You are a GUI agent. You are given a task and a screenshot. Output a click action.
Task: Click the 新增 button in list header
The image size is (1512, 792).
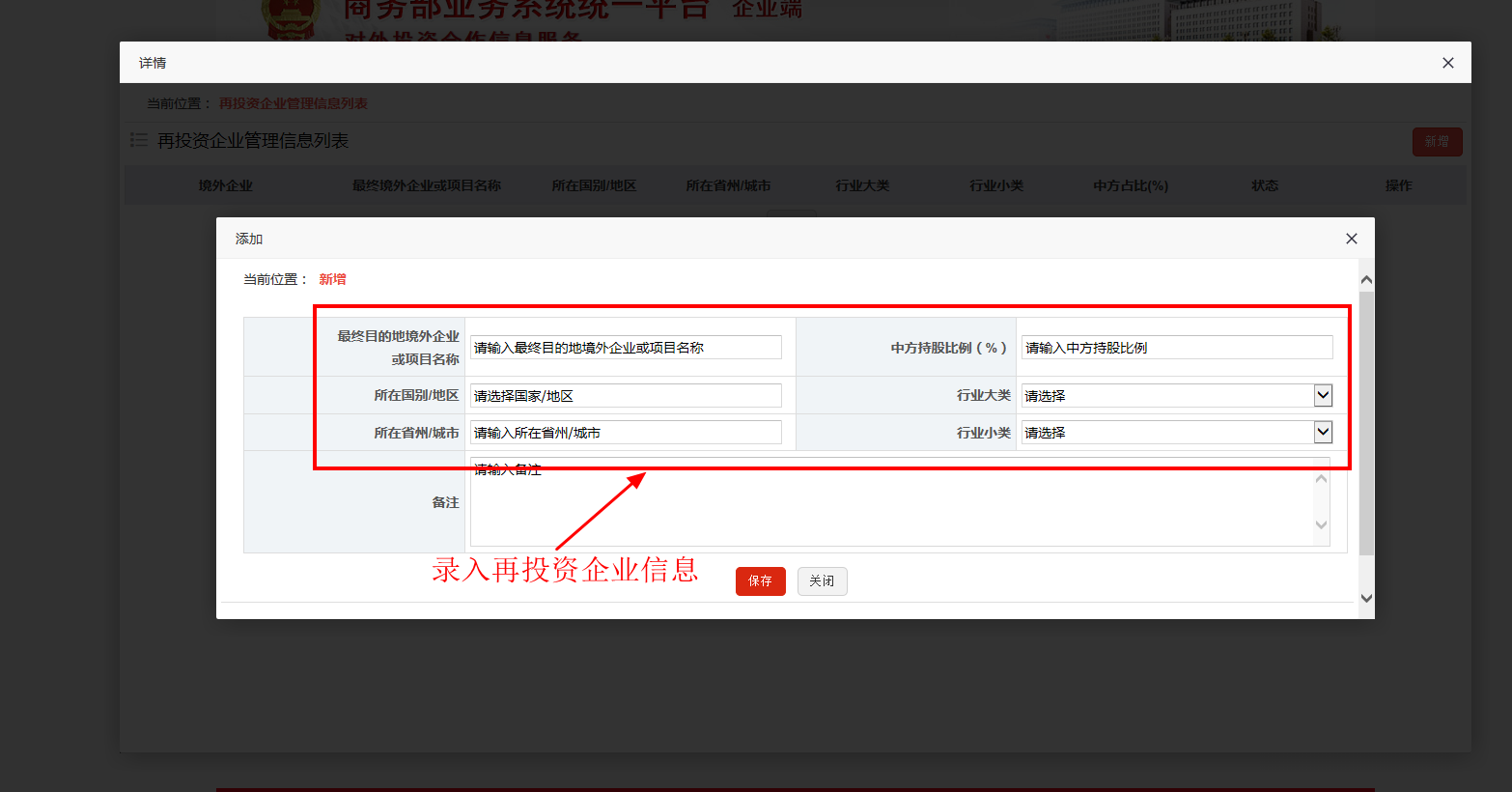click(1437, 142)
